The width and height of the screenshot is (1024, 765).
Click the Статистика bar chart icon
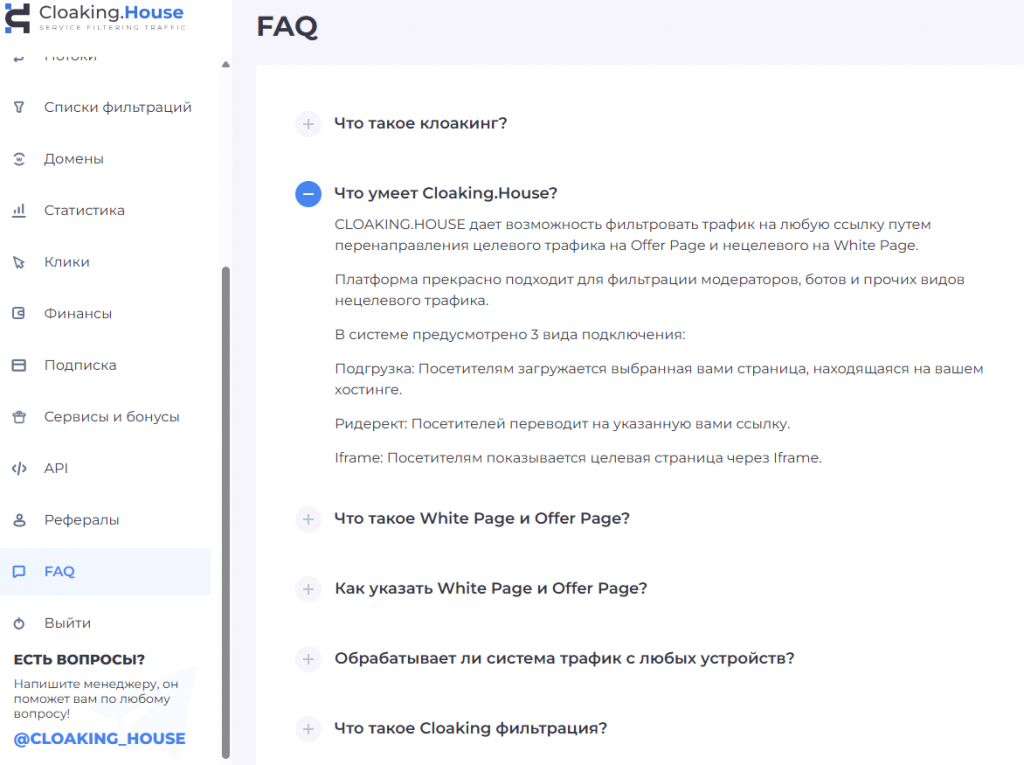[x=19, y=210]
